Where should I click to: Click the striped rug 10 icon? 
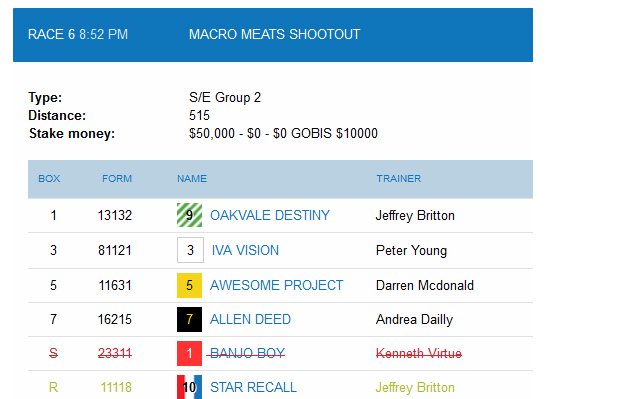[x=189, y=387]
